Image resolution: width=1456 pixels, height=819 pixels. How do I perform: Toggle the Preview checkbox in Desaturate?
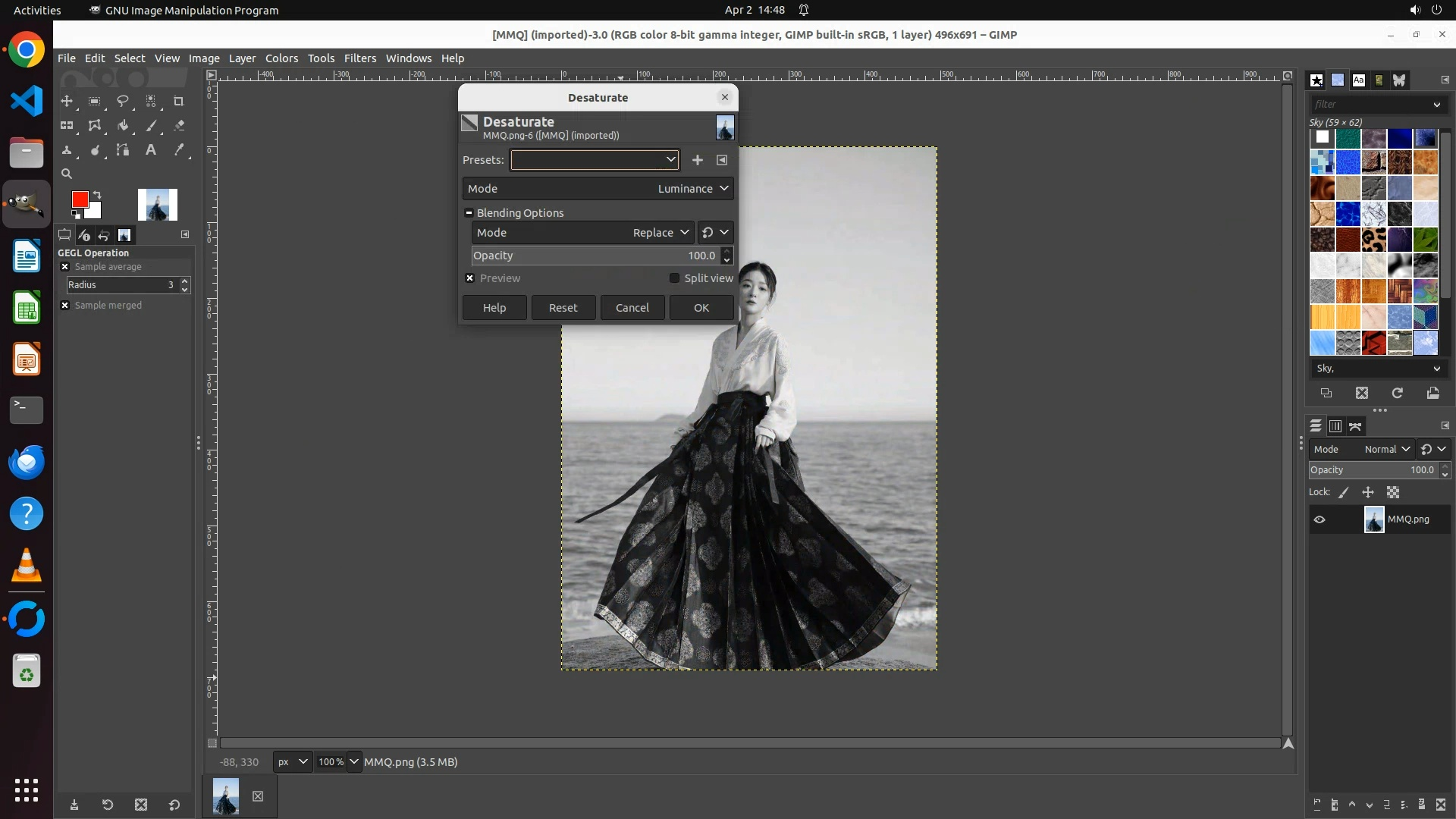coord(470,278)
